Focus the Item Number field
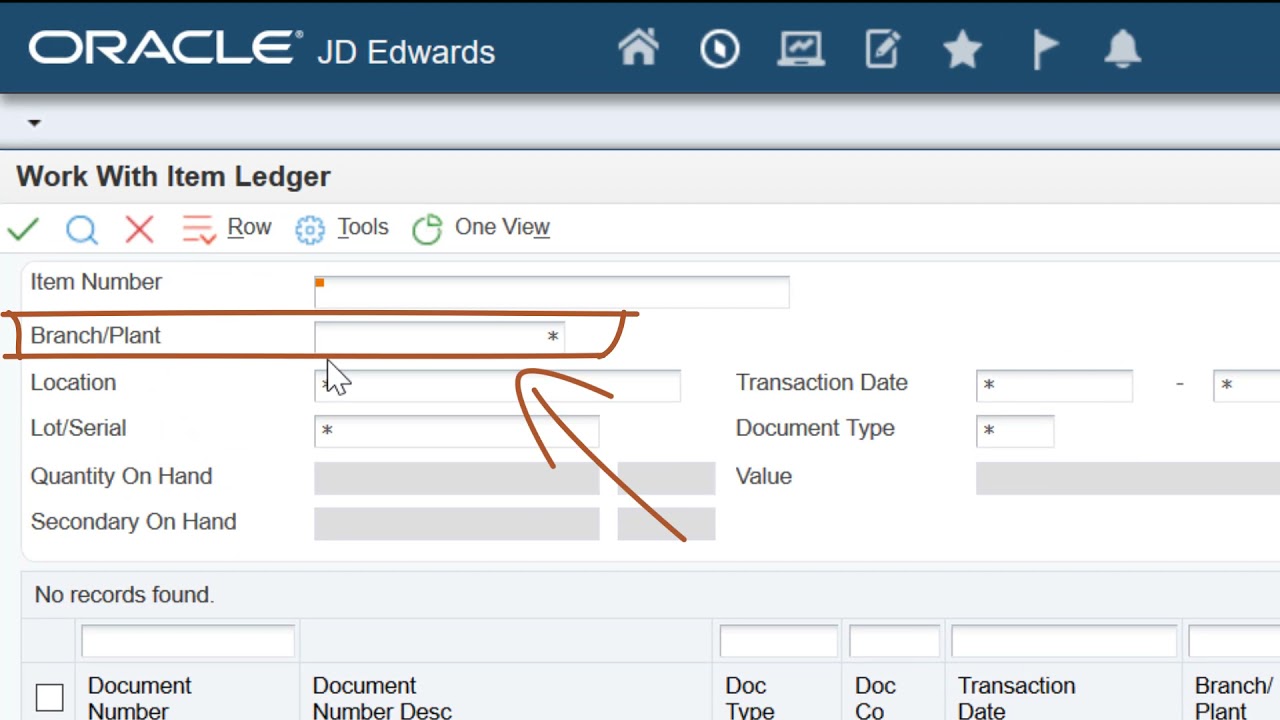Screen dimensions: 1280x720 [x=552, y=291]
